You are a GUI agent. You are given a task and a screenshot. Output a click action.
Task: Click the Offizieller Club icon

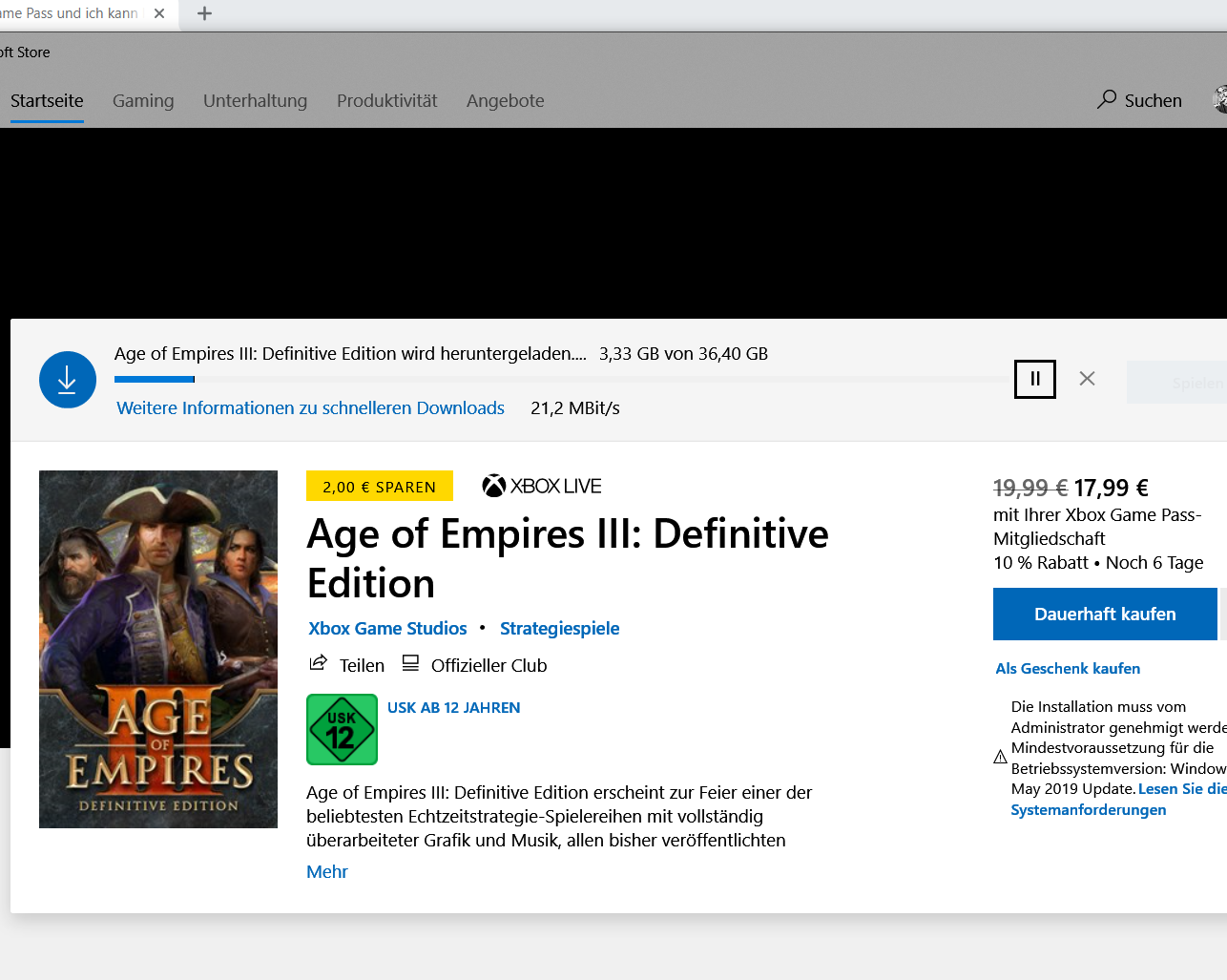(410, 663)
